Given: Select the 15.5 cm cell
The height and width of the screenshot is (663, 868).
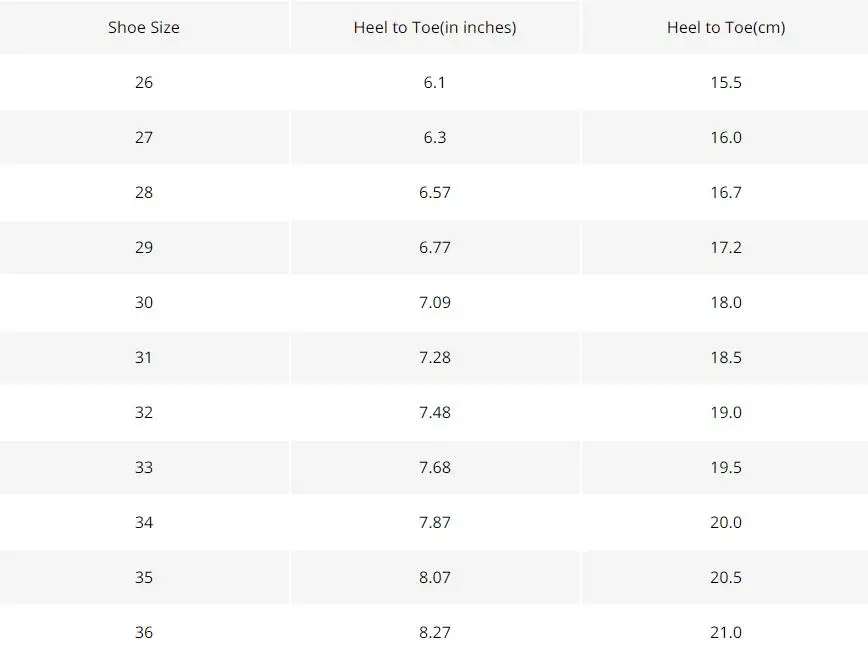Looking at the screenshot, I should [726, 82].
